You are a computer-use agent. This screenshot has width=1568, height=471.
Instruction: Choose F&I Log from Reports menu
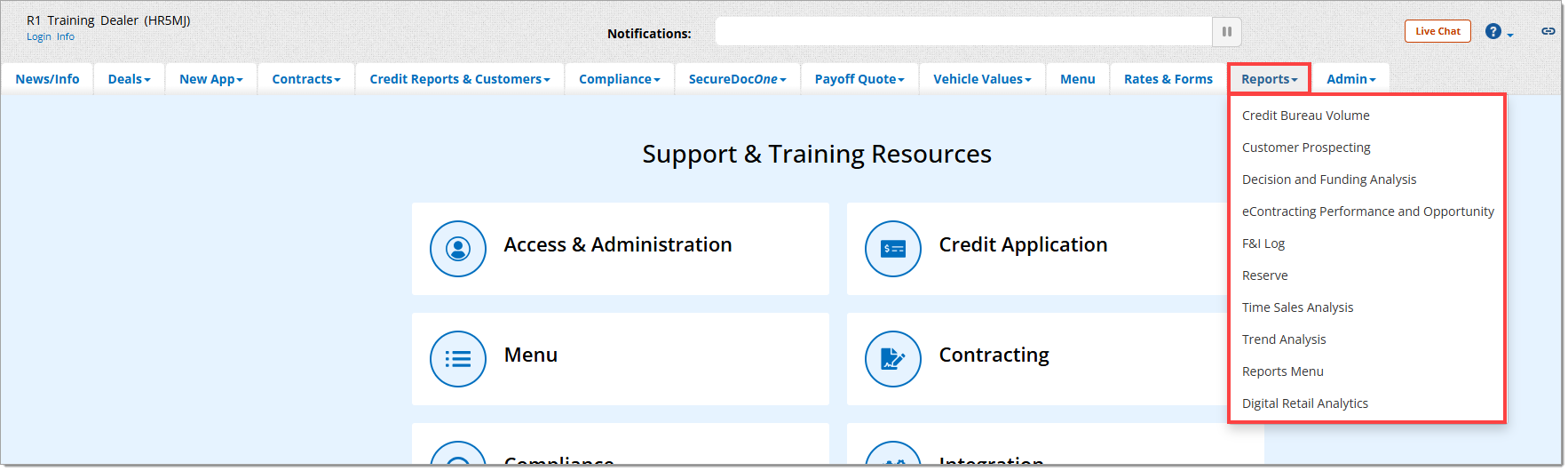pyautogui.click(x=1263, y=243)
